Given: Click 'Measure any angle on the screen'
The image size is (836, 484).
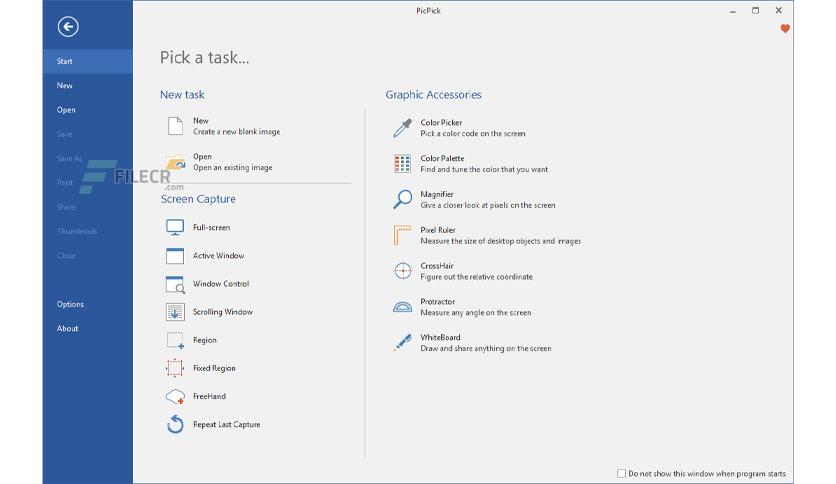Looking at the screenshot, I should pyautogui.click(x=476, y=312).
